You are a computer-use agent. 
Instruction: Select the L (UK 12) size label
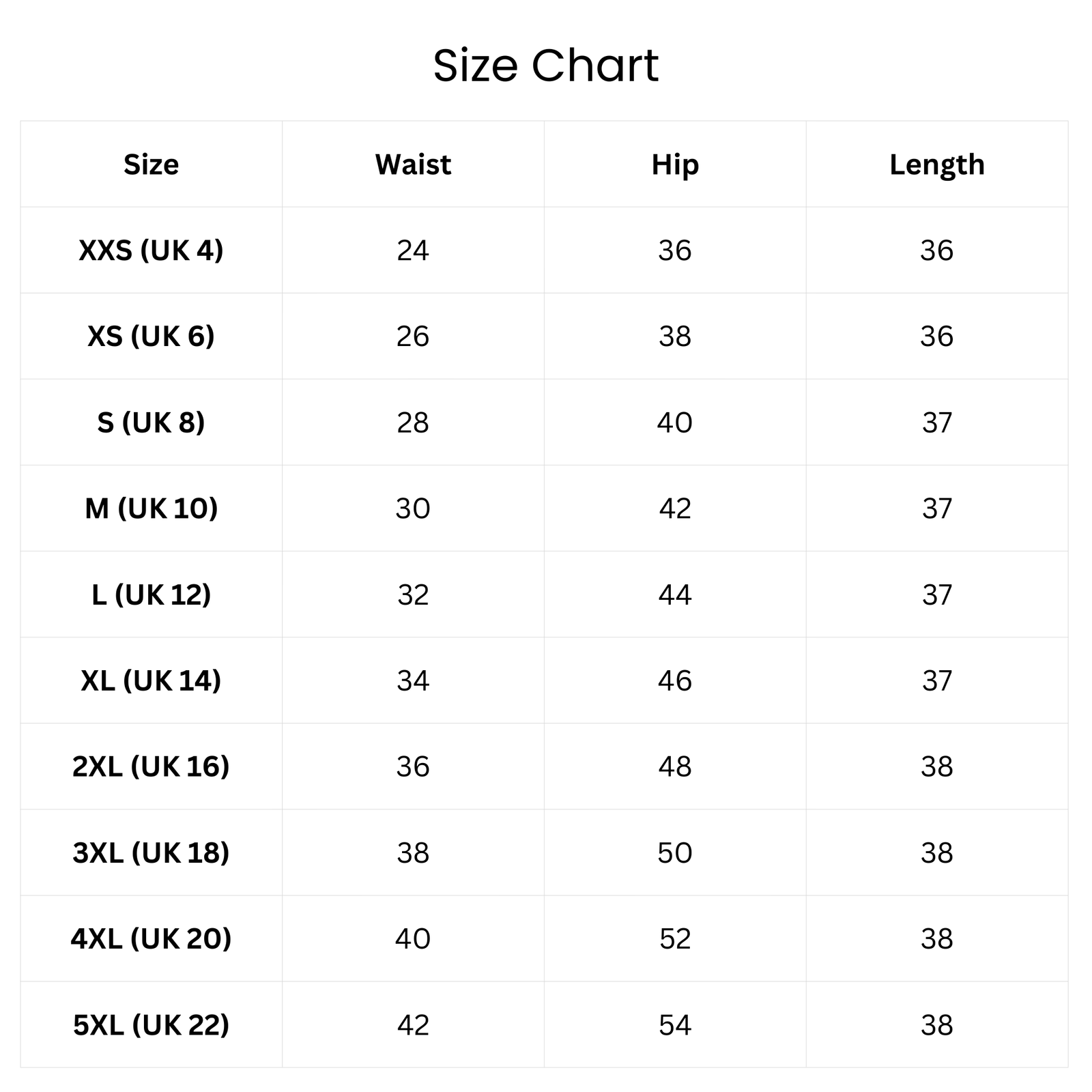(151, 594)
